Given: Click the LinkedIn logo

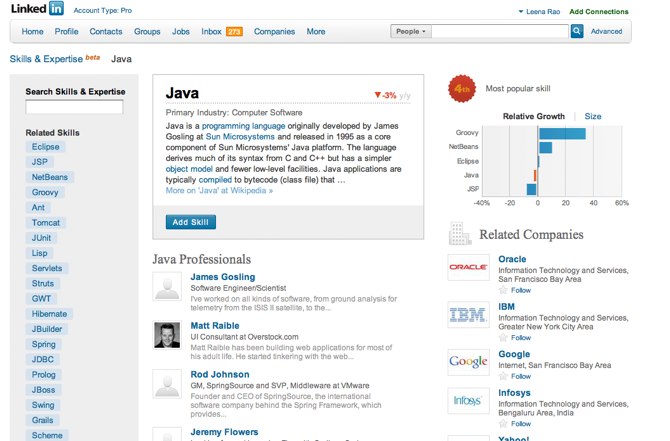Looking at the screenshot, I should [x=37, y=10].
